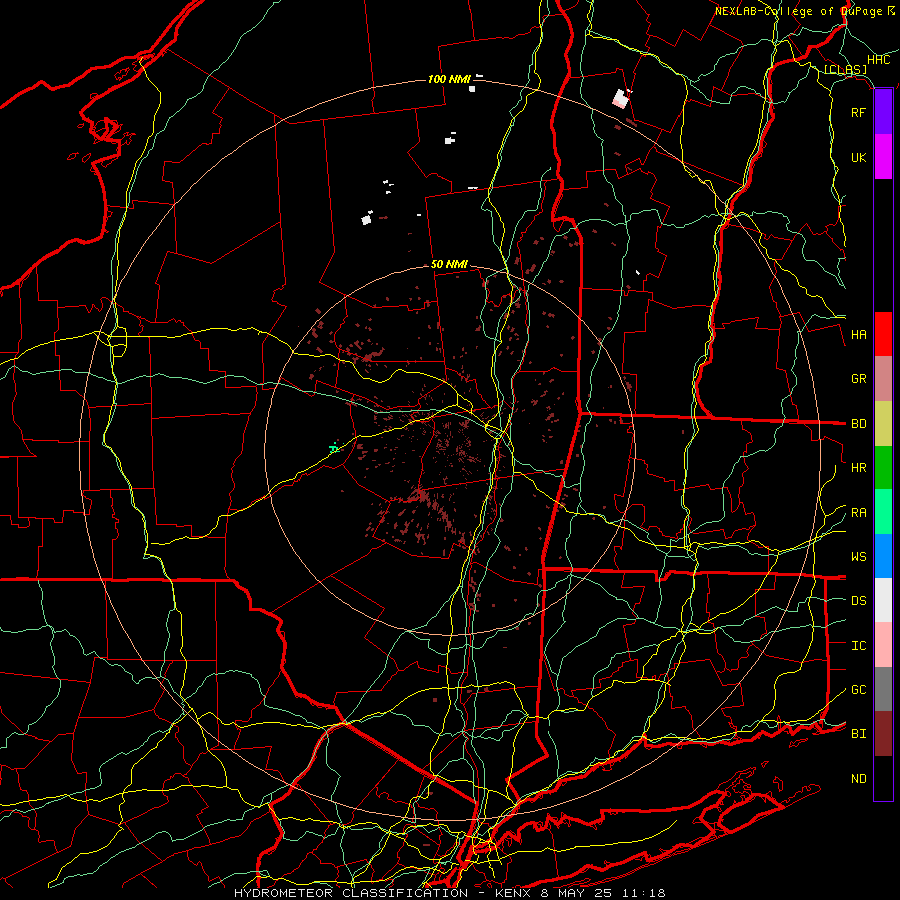Click the green radar site marker
Screen dimensions: 900x900
pos(334,448)
